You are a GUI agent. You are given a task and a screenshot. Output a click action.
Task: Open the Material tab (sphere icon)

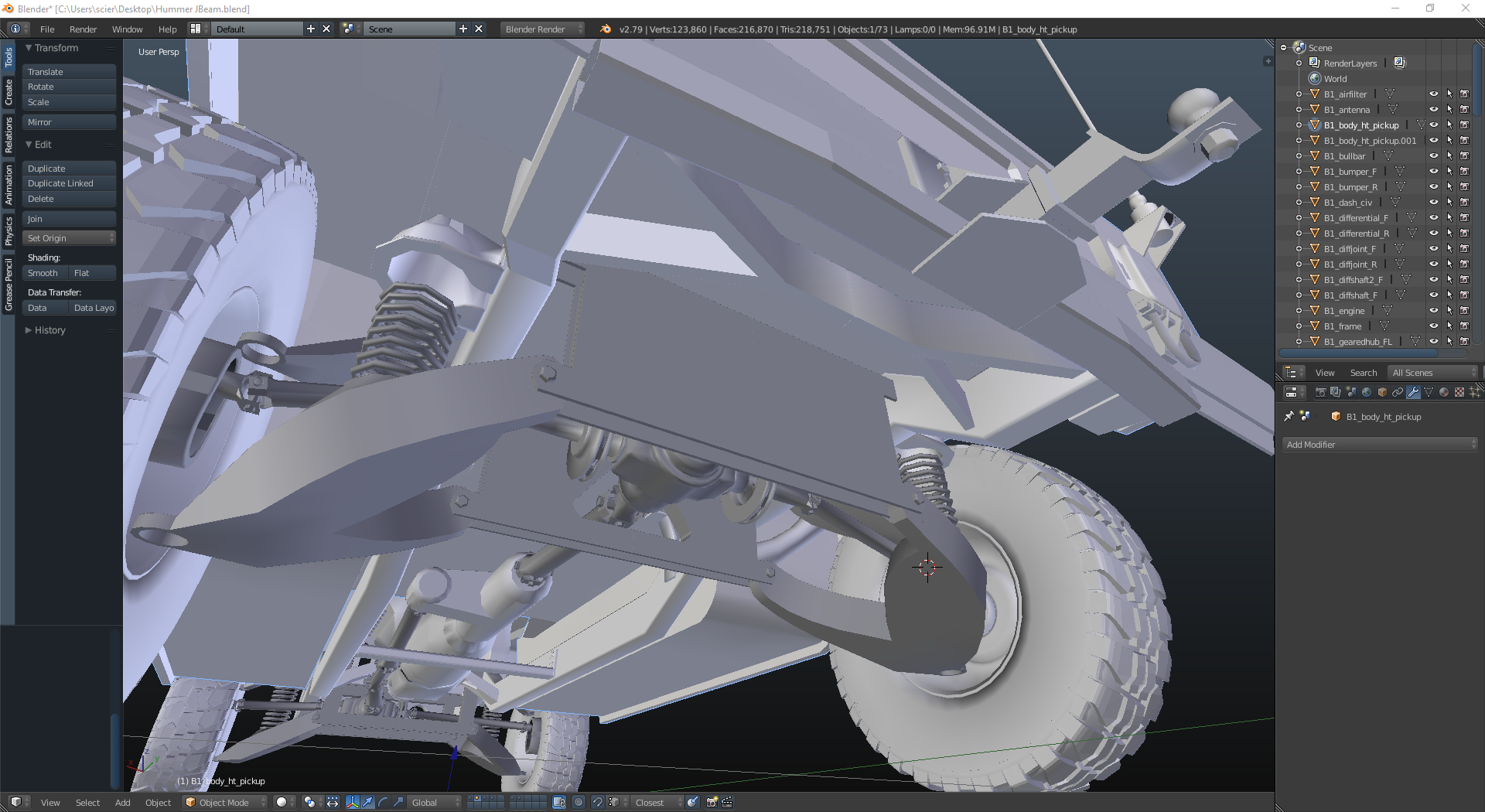pos(1444,393)
